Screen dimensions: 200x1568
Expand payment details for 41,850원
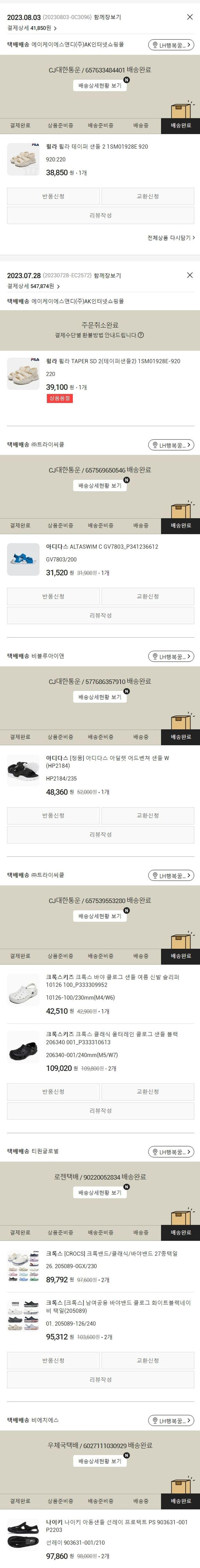pyautogui.click(x=55, y=28)
